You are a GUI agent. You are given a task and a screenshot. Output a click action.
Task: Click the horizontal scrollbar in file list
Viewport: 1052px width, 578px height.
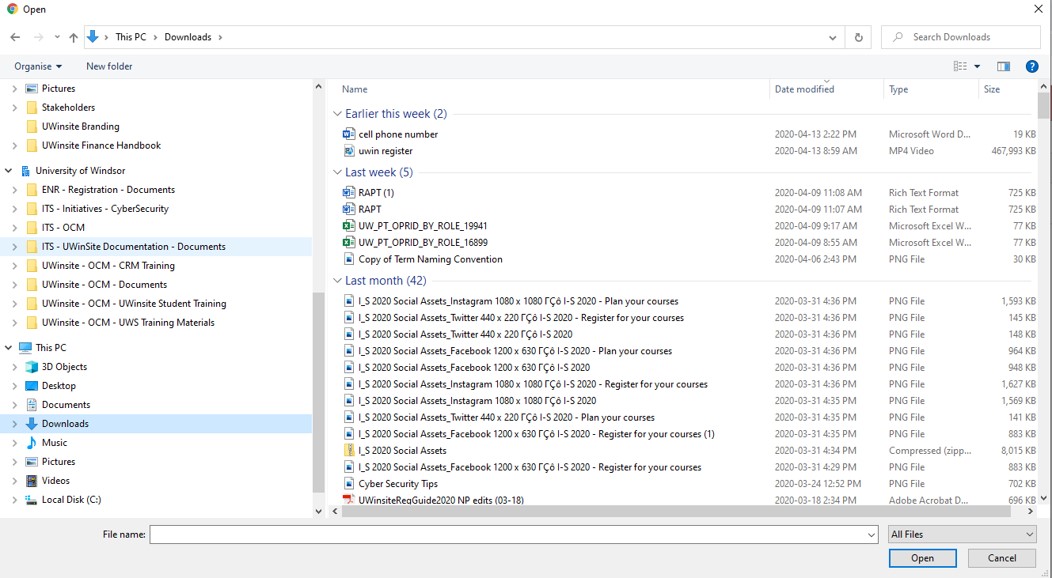600,511
